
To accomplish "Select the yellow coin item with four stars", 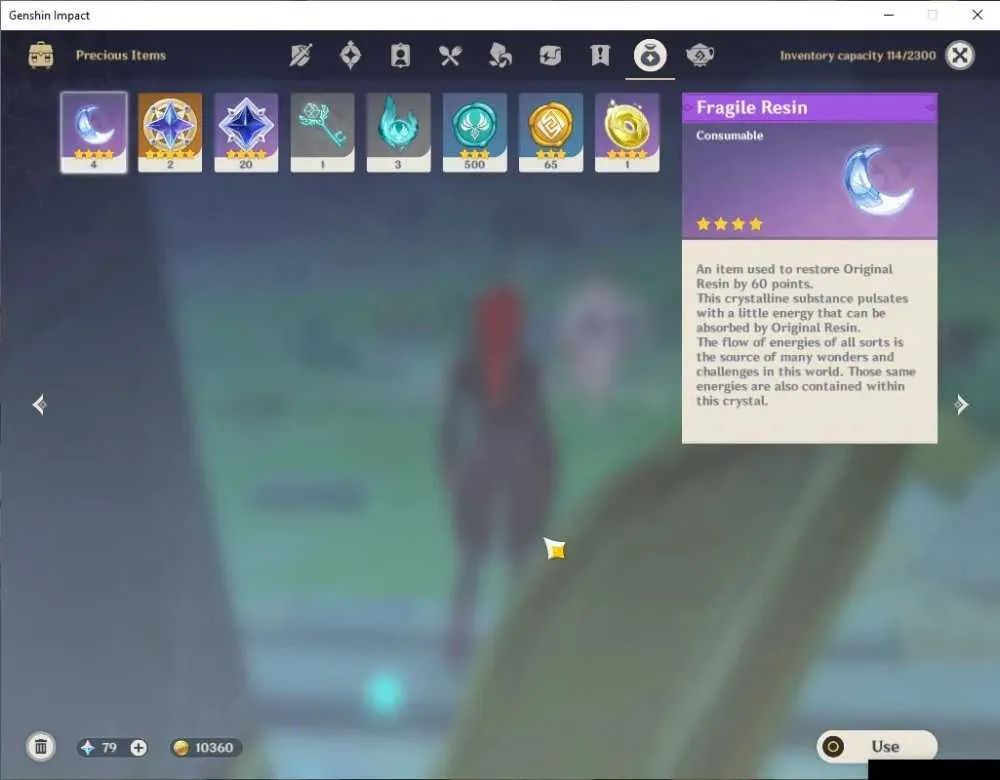I will coord(627,132).
